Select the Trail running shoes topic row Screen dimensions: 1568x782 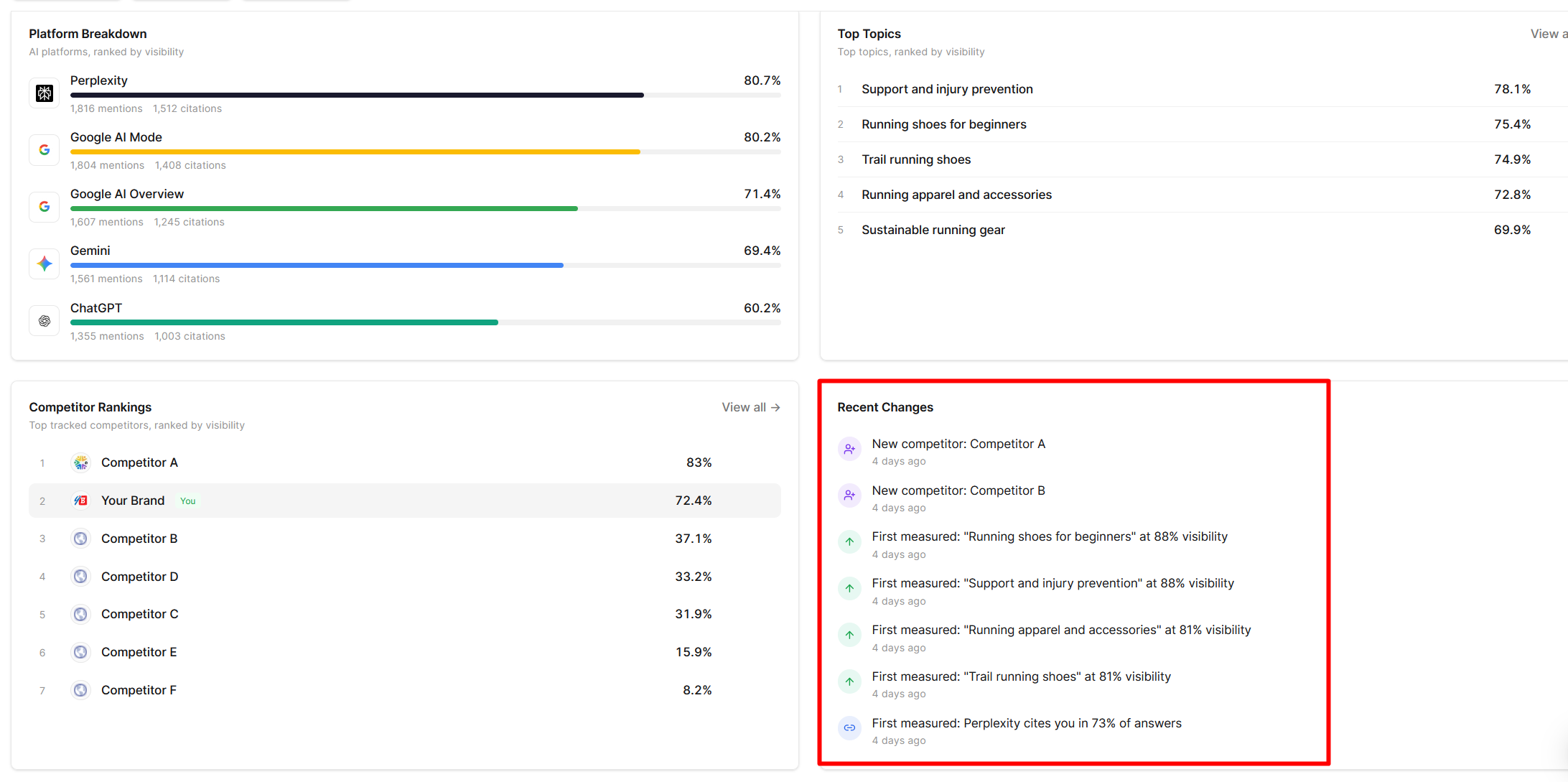coord(1203,159)
